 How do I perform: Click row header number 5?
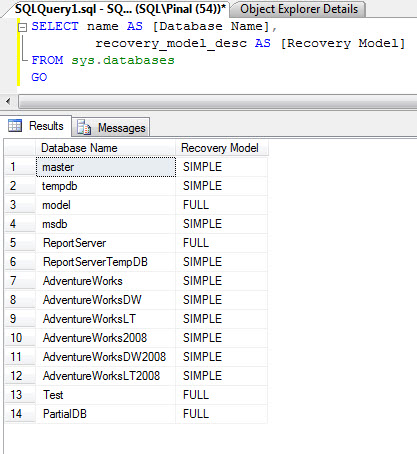pos(20,243)
